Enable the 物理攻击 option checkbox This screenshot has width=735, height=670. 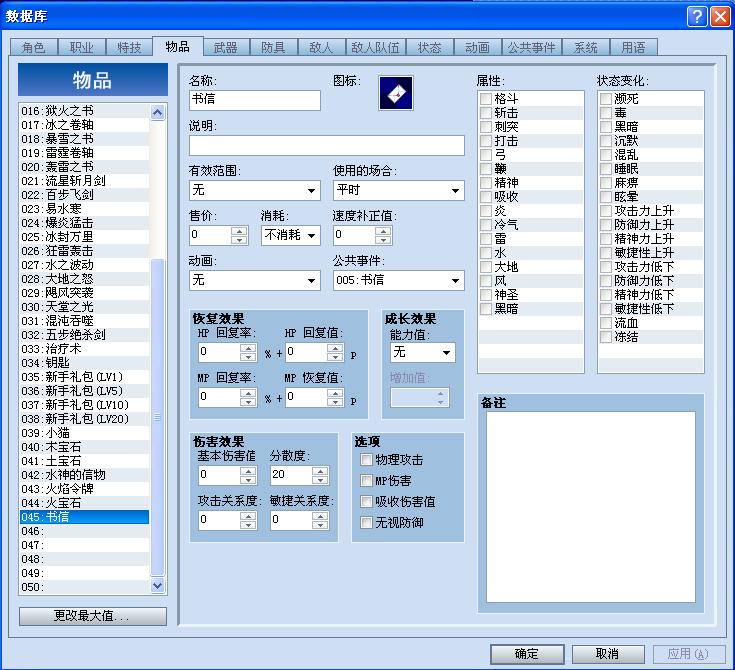click(366, 459)
